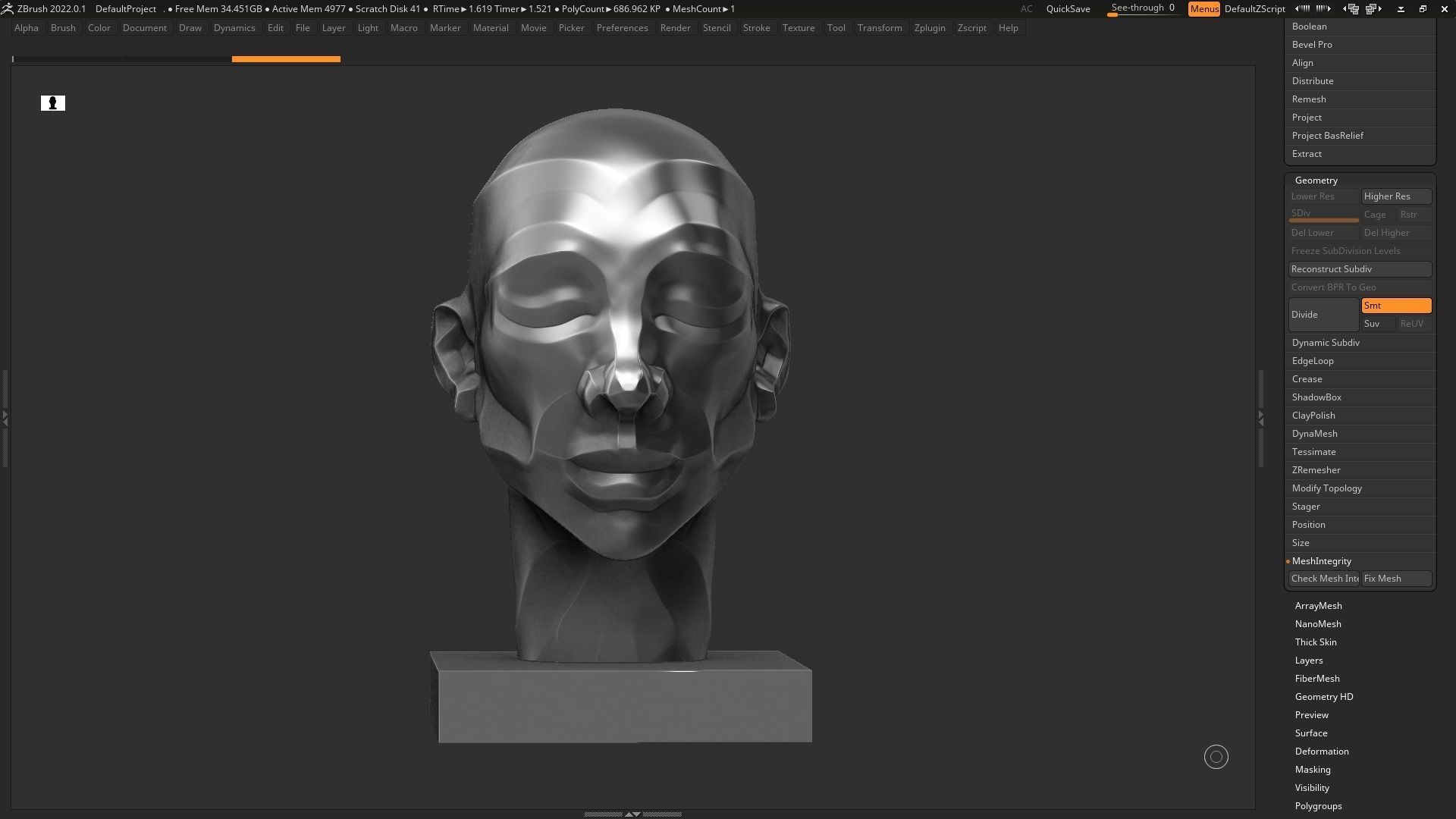Toggle the Suv option
The width and height of the screenshot is (1456, 819).
pyautogui.click(x=1378, y=324)
